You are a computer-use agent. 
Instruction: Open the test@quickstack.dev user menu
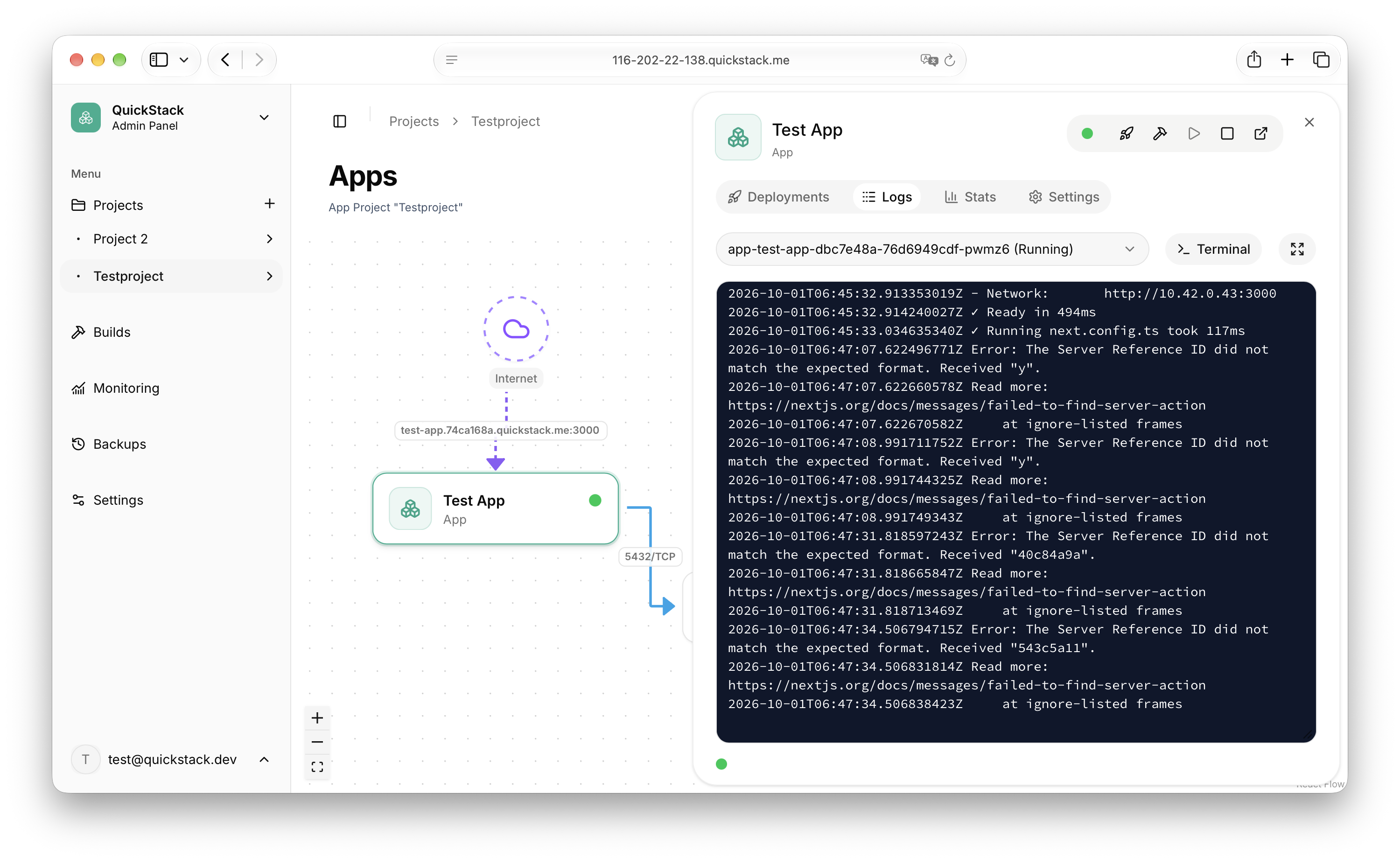pyautogui.click(x=171, y=759)
